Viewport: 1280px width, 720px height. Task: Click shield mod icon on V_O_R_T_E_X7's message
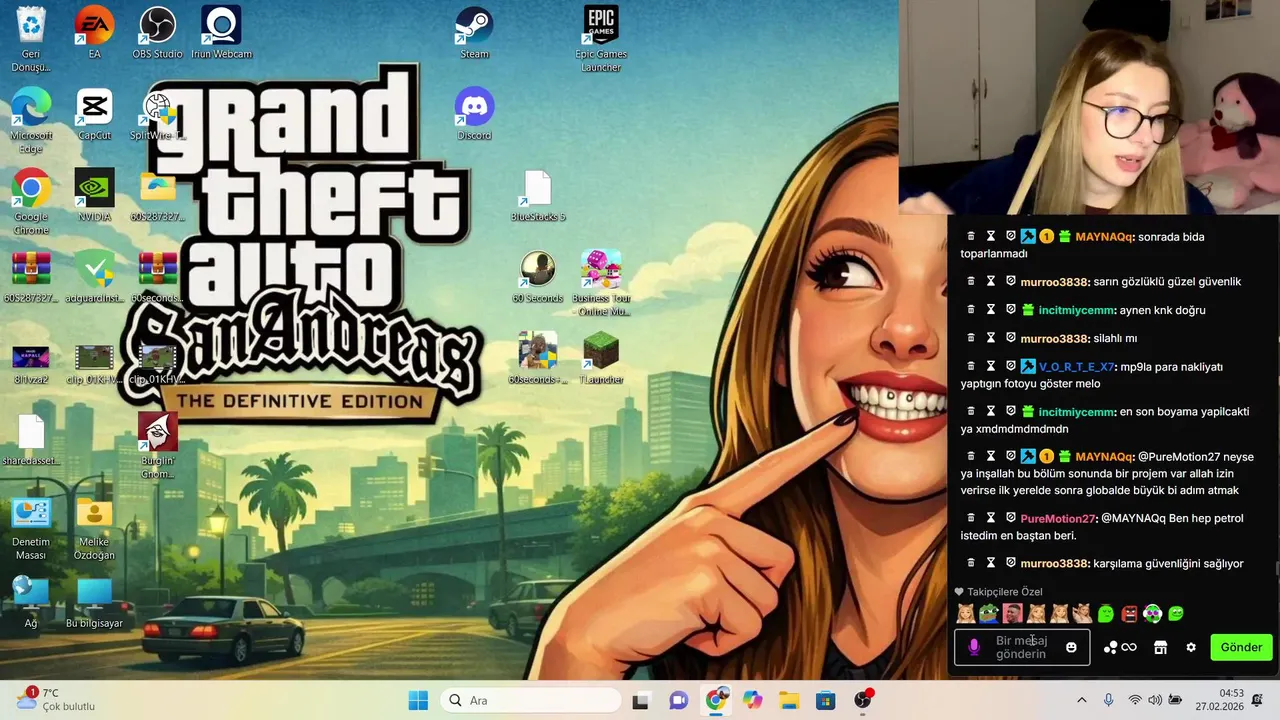pyautogui.click(x=1010, y=367)
